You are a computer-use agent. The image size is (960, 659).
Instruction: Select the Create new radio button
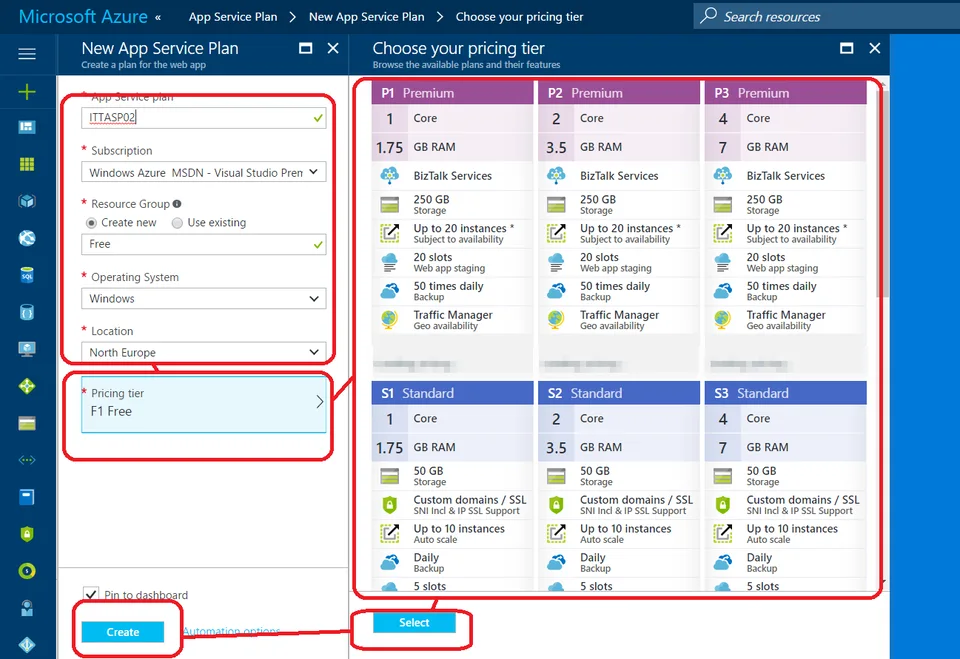coord(91,223)
